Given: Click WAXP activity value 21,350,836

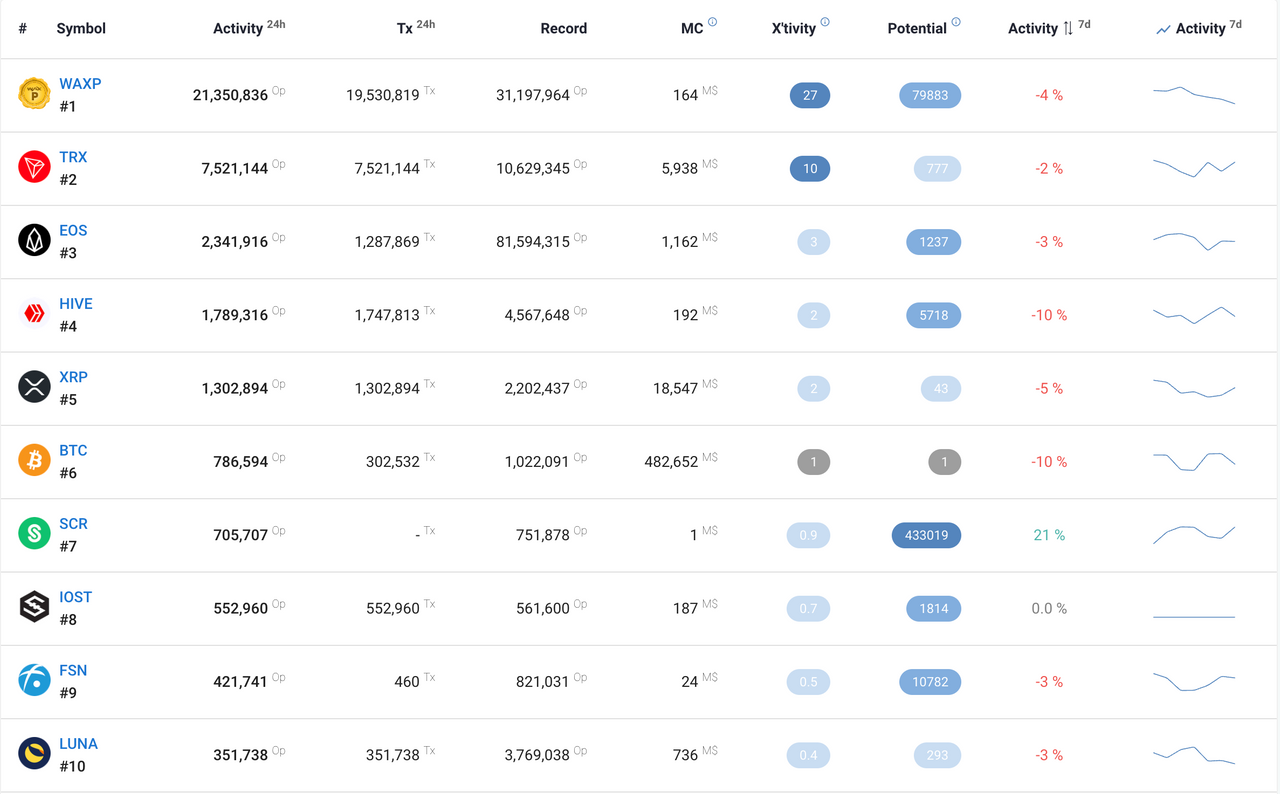Looking at the screenshot, I should click(x=230, y=95).
